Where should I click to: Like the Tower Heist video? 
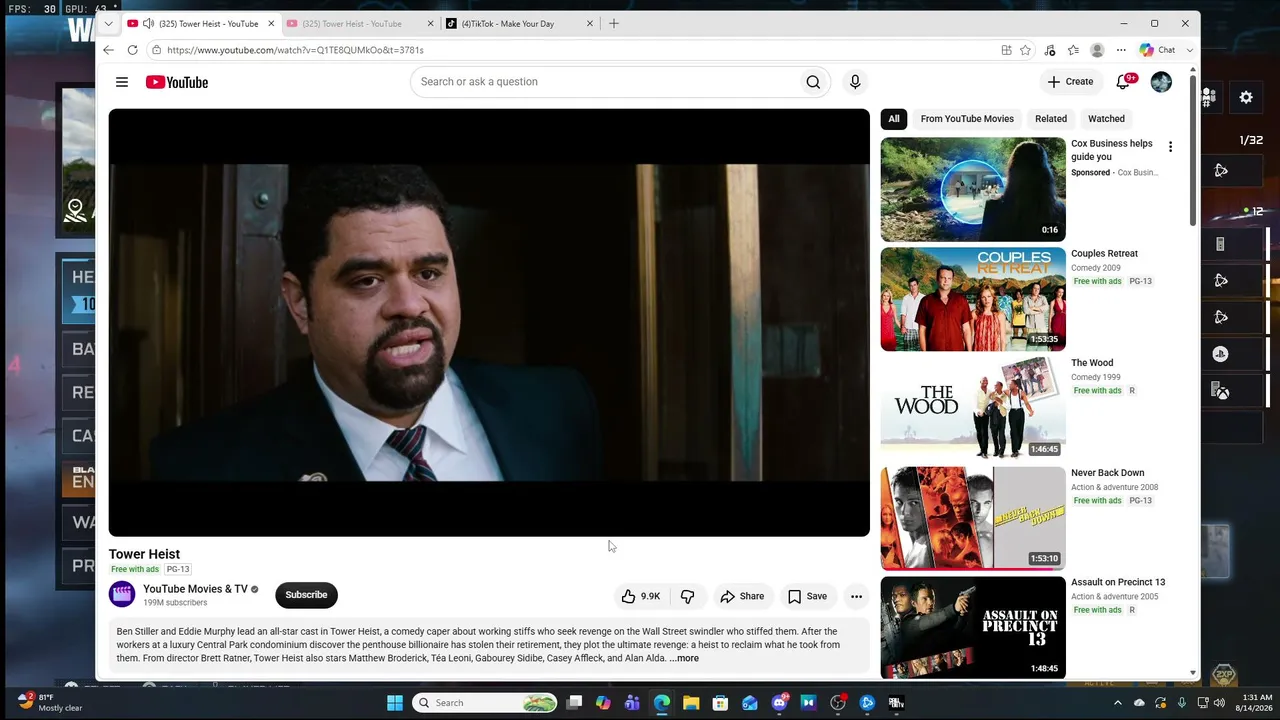coord(640,596)
